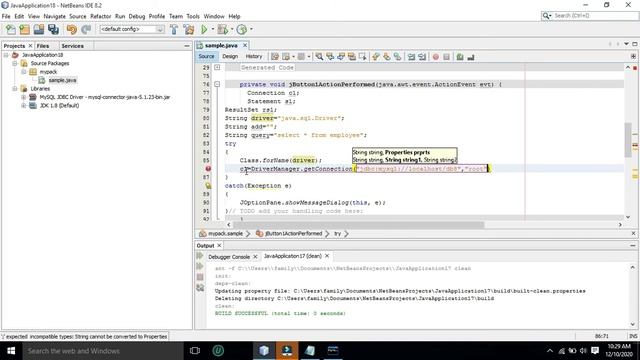This screenshot has width=640, height=360.
Task: Click the Last Edit icon in editor toolbar
Action: click(275, 57)
